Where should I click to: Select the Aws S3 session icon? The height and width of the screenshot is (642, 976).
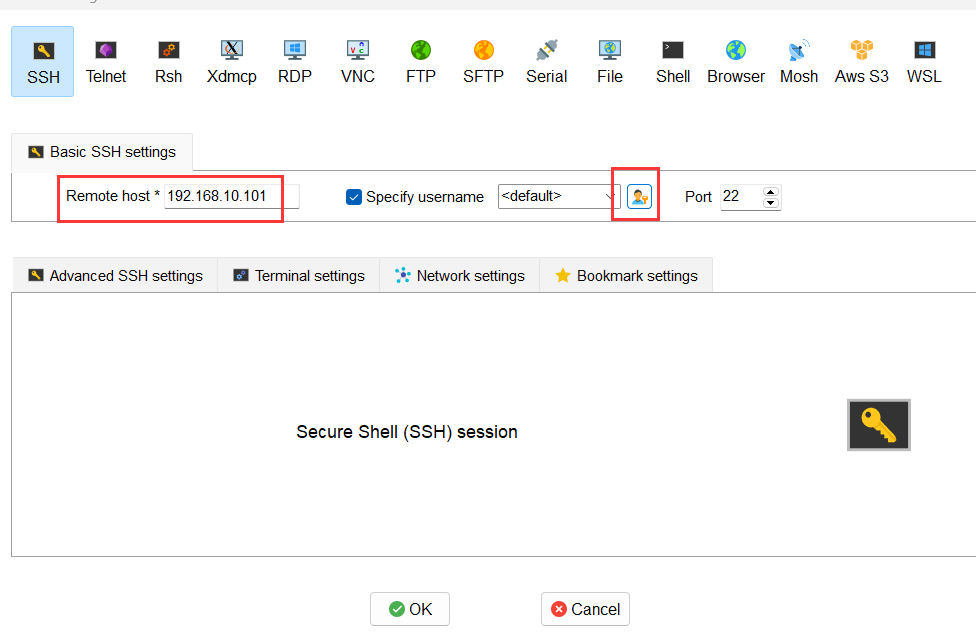click(x=861, y=62)
